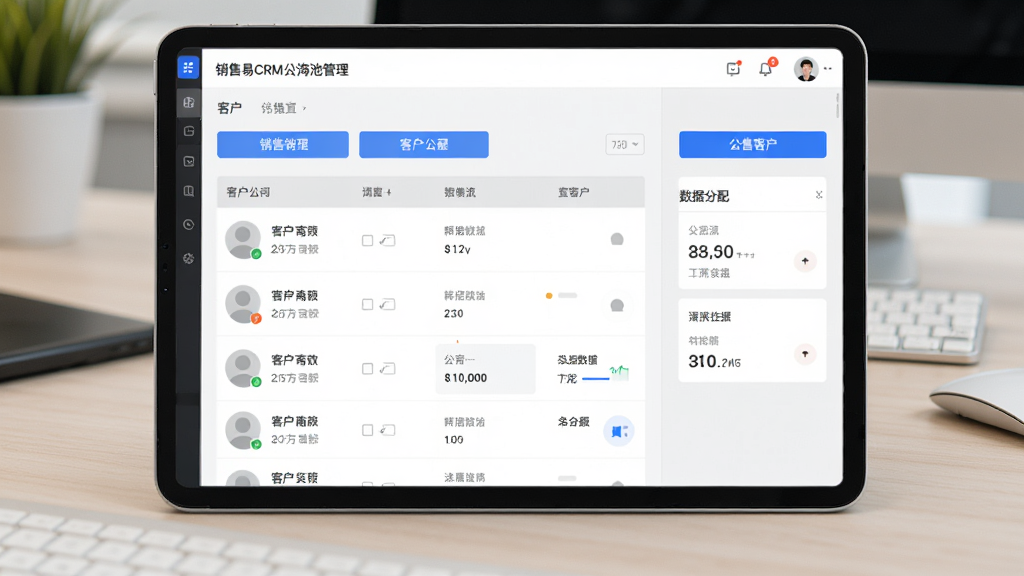This screenshot has width=1024, height=576.
Task: Click the third column header in the table
Action: click(x=460, y=192)
